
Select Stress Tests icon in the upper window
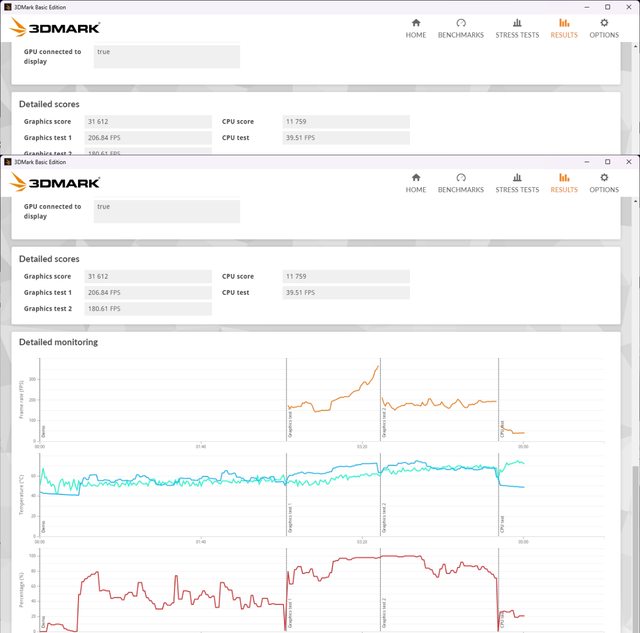(x=516, y=27)
